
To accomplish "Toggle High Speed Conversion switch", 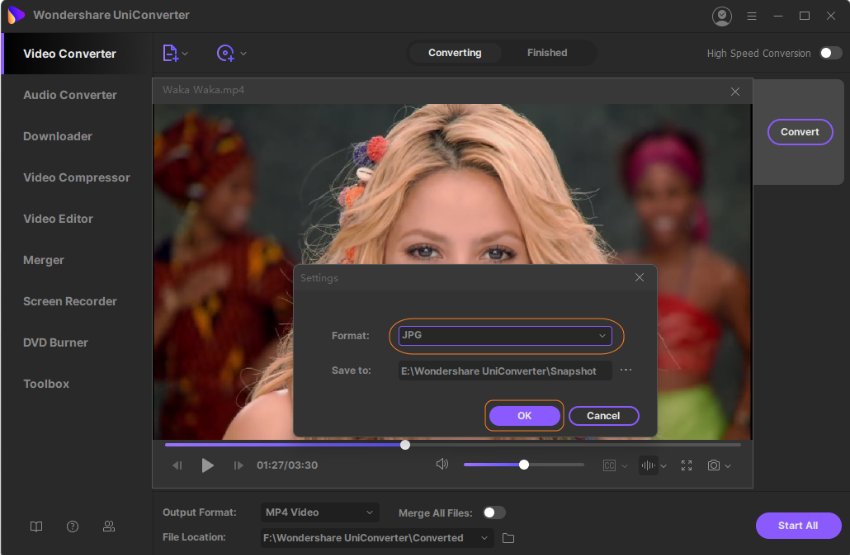I will 830,53.
